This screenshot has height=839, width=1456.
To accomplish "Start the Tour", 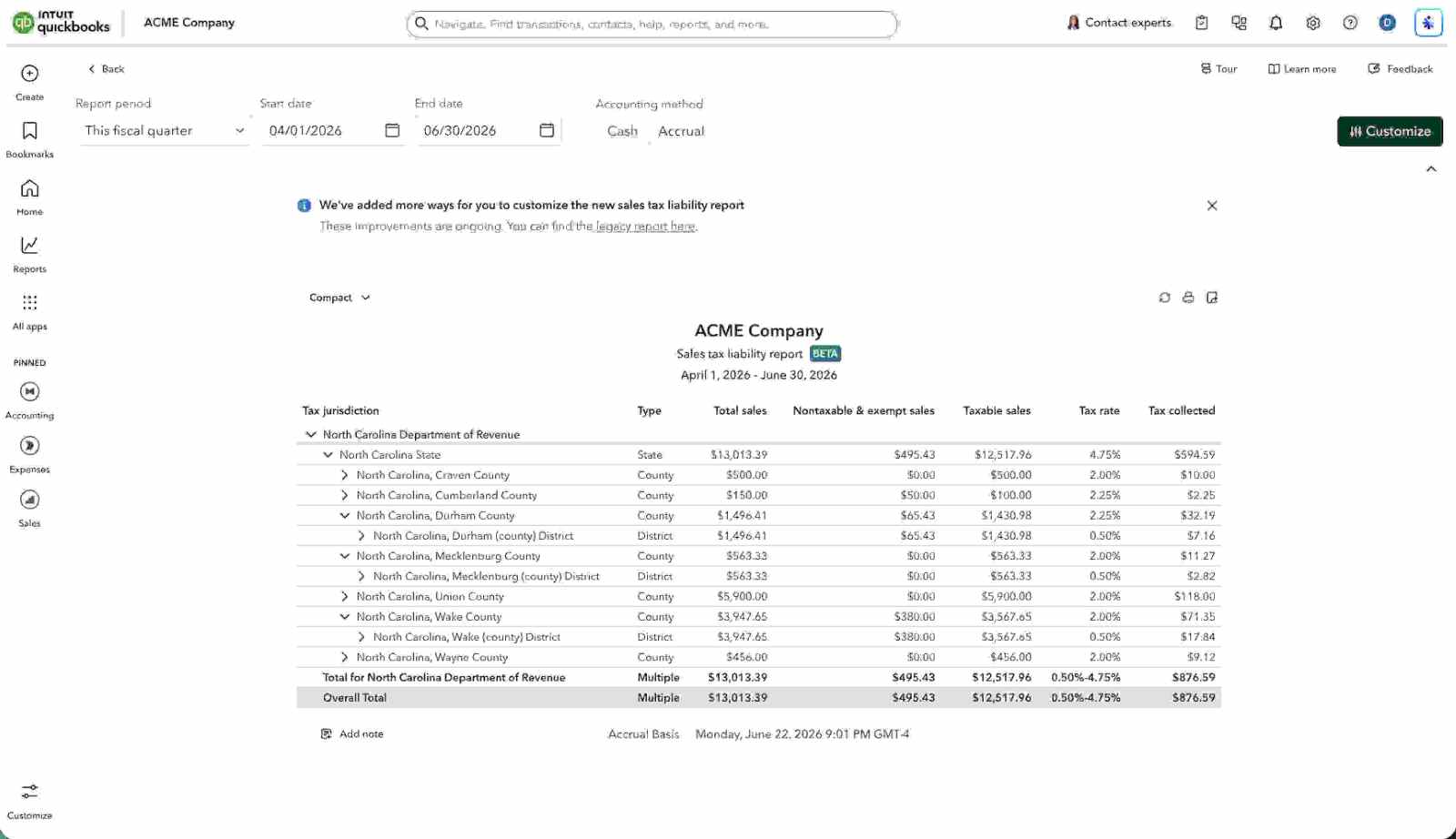I will tap(1218, 69).
